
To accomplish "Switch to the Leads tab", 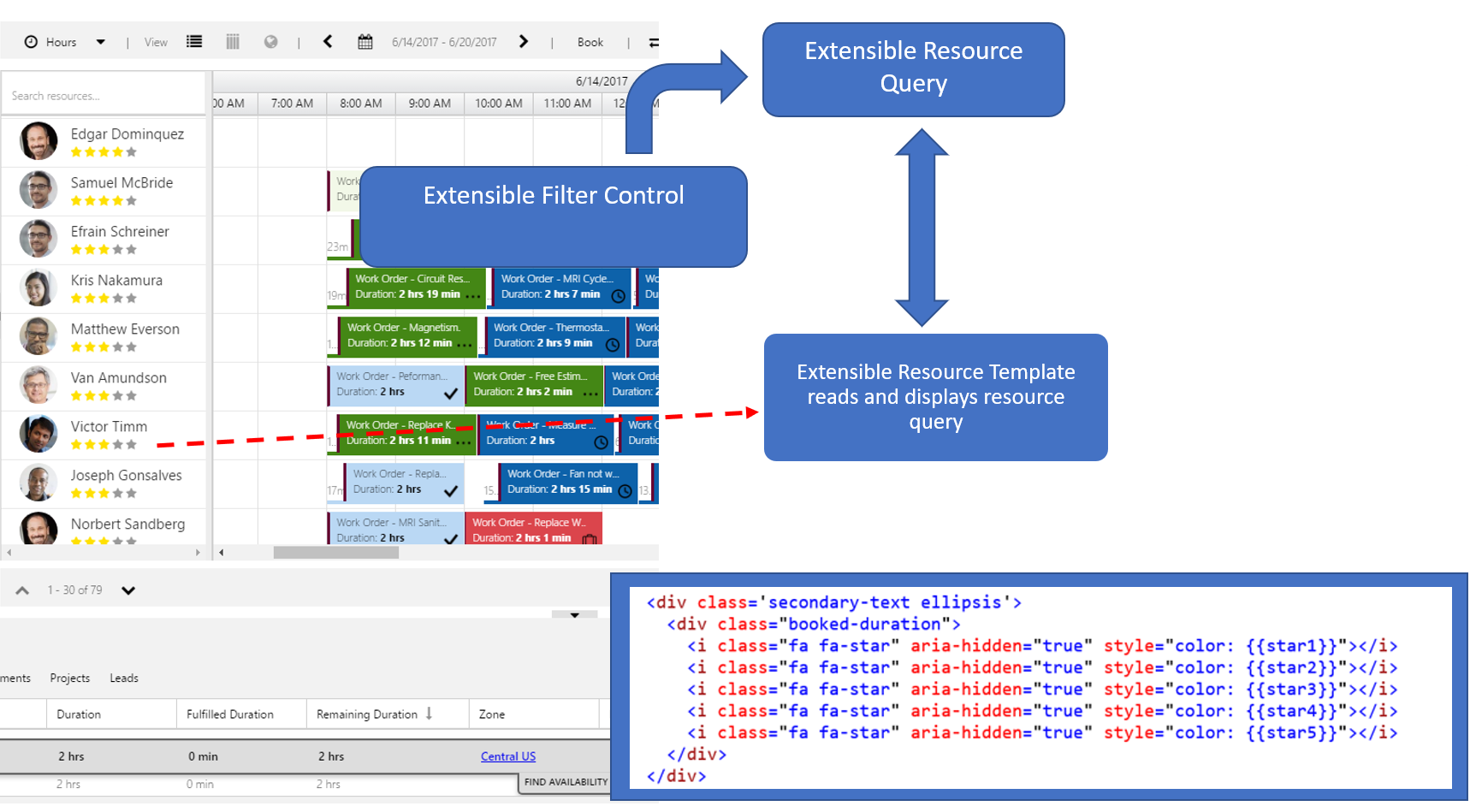I will tap(124, 678).
